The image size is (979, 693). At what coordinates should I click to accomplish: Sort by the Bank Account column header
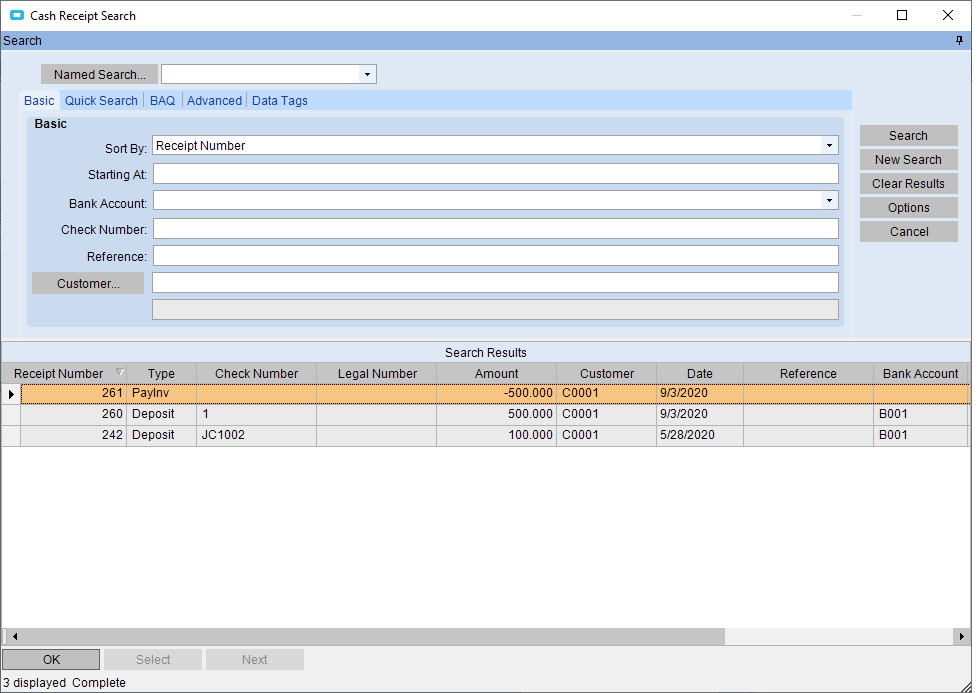pos(920,373)
